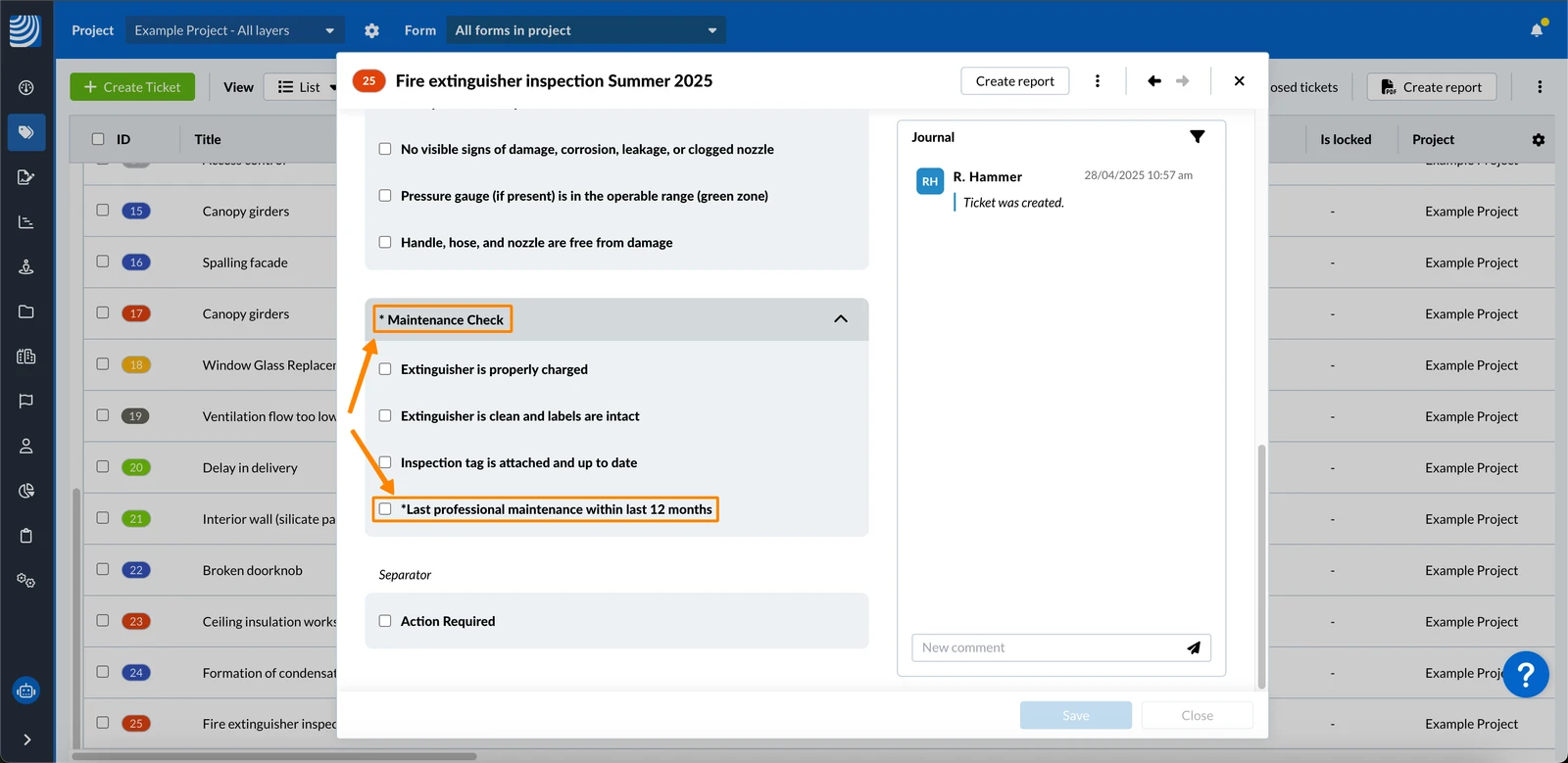Check 'Extinguisher is properly charged'

[x=385, y=369]
